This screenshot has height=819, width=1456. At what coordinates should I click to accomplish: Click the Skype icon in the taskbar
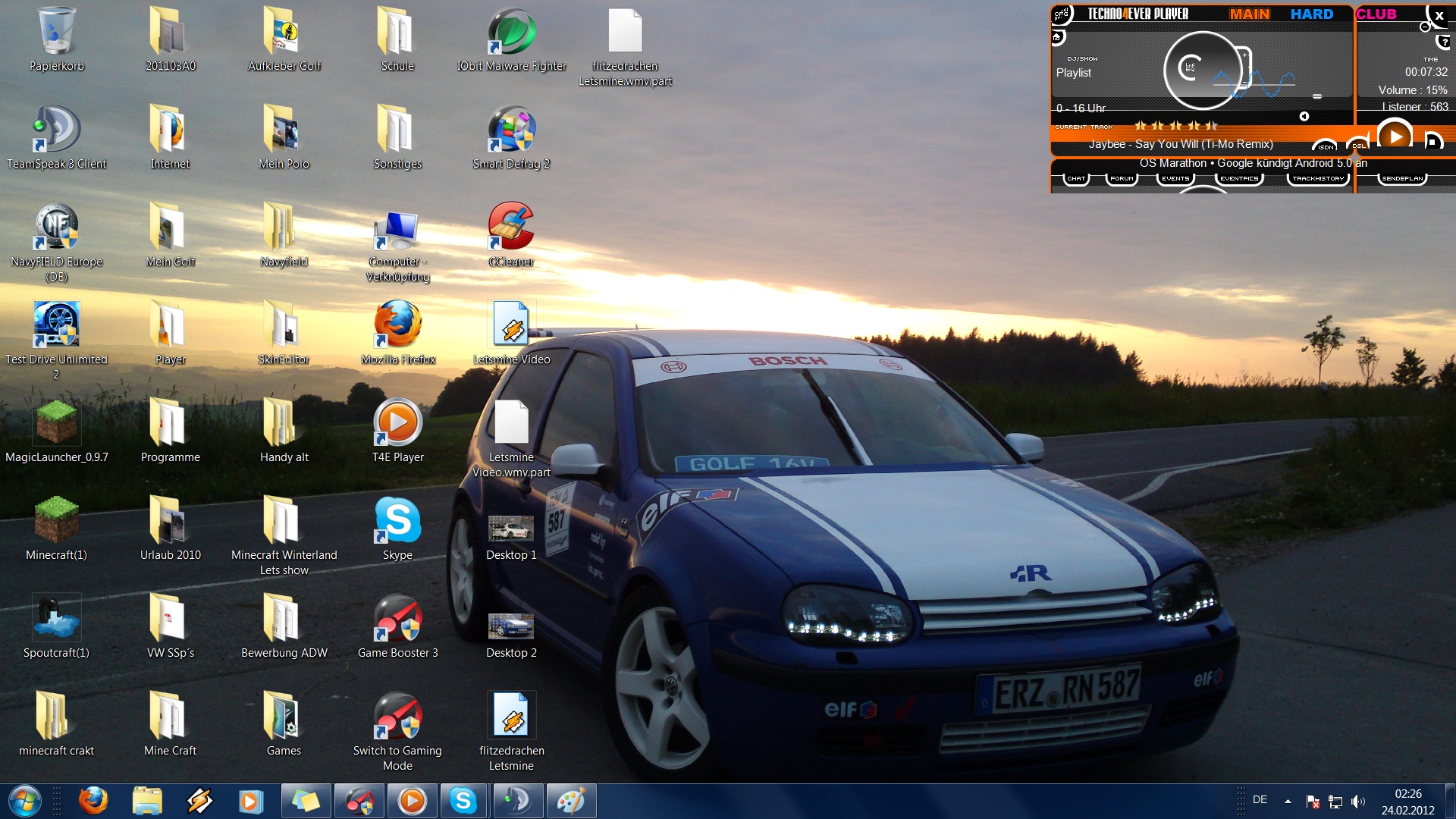(x=463, y=801)
